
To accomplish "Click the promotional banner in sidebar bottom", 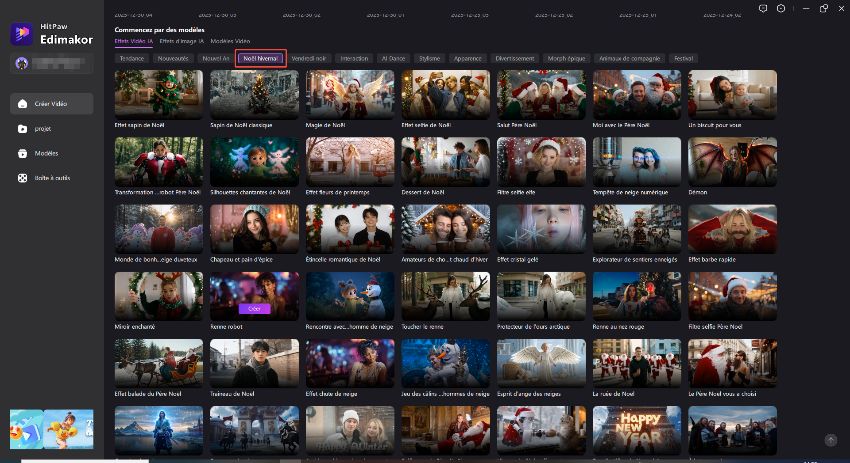I will (x=51, y=428).
